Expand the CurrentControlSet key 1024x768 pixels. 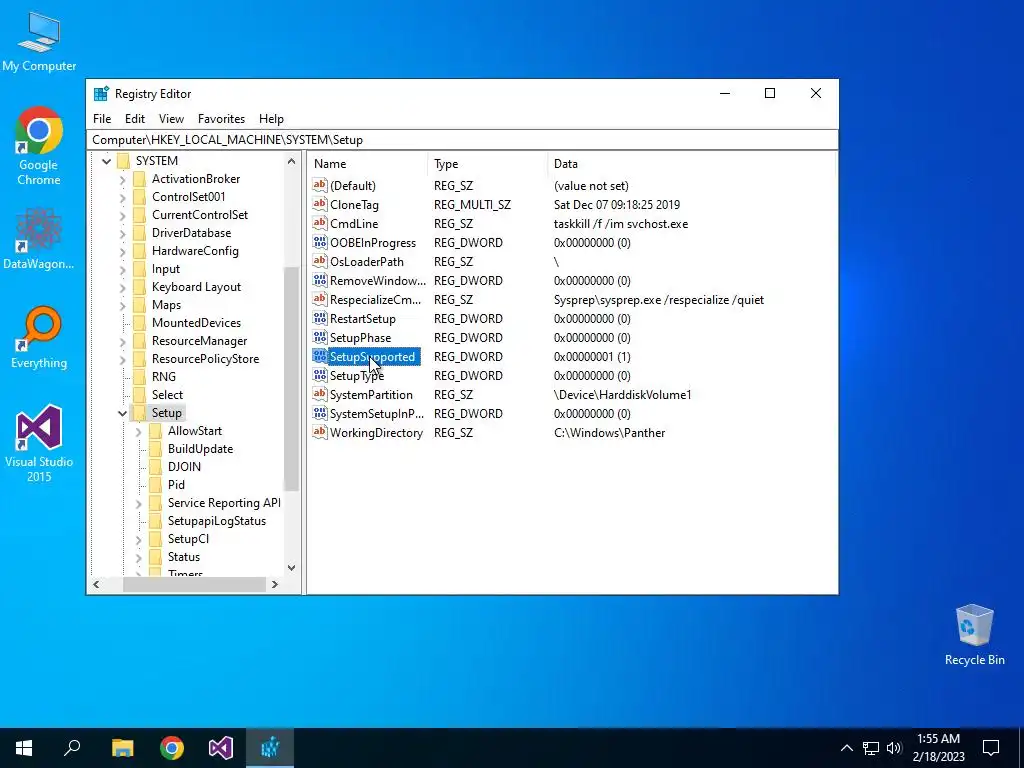122,215
